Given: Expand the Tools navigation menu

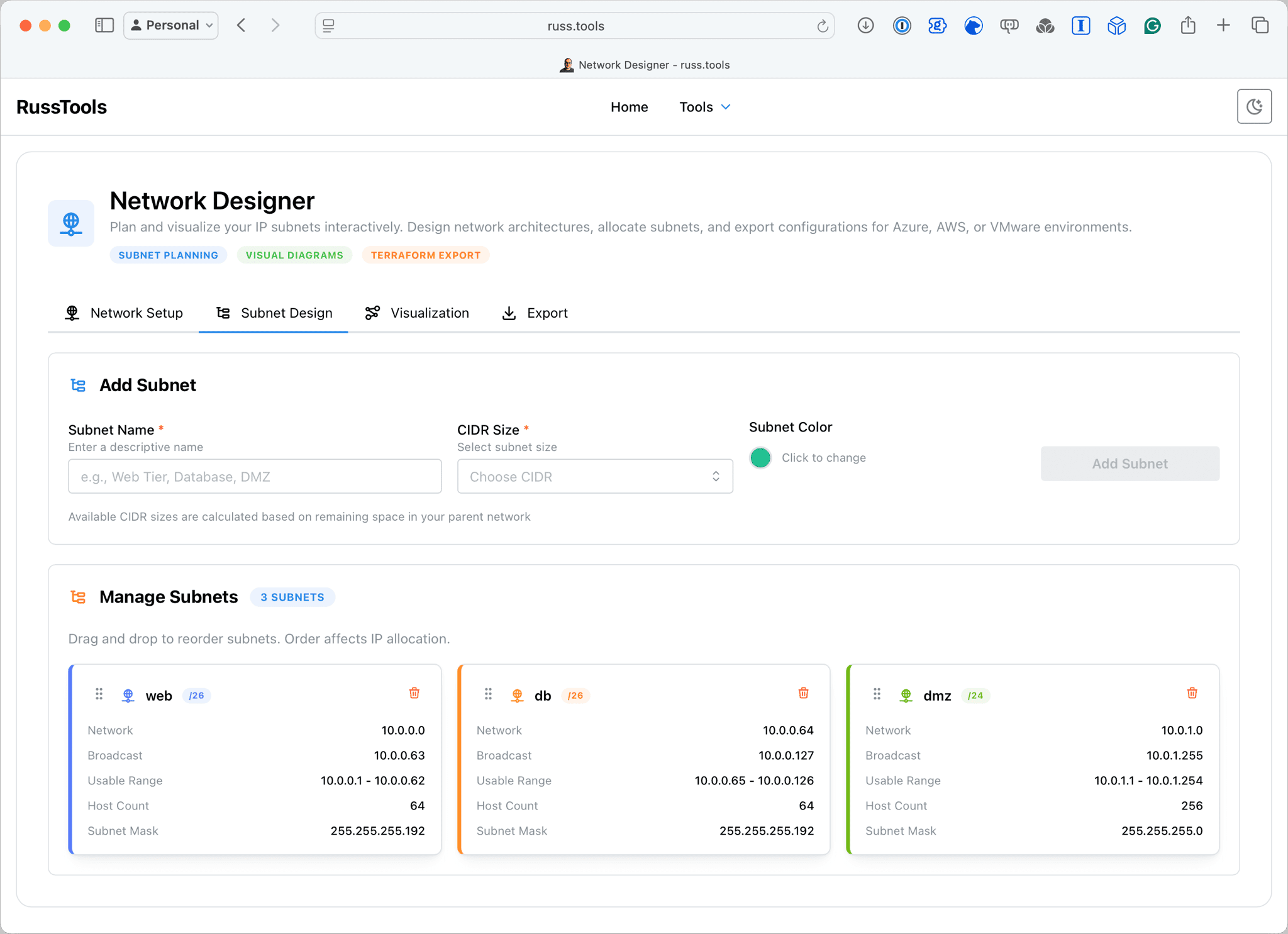Looking at the screenshot, I should click(704, 107).
